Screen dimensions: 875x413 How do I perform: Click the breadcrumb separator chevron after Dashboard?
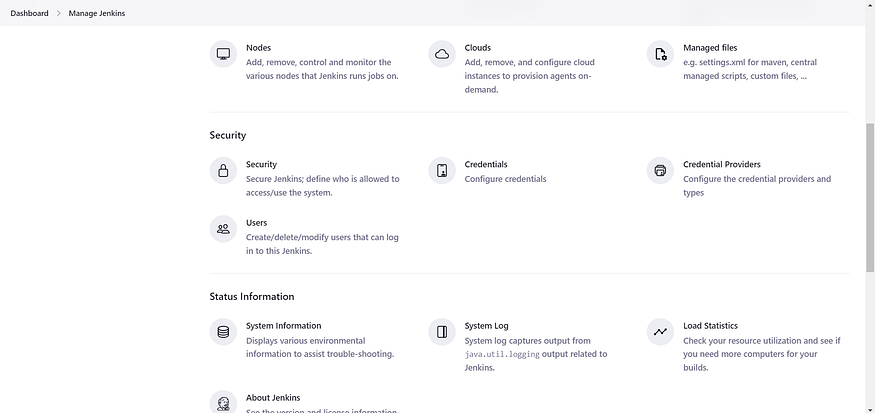coord(58,13)
